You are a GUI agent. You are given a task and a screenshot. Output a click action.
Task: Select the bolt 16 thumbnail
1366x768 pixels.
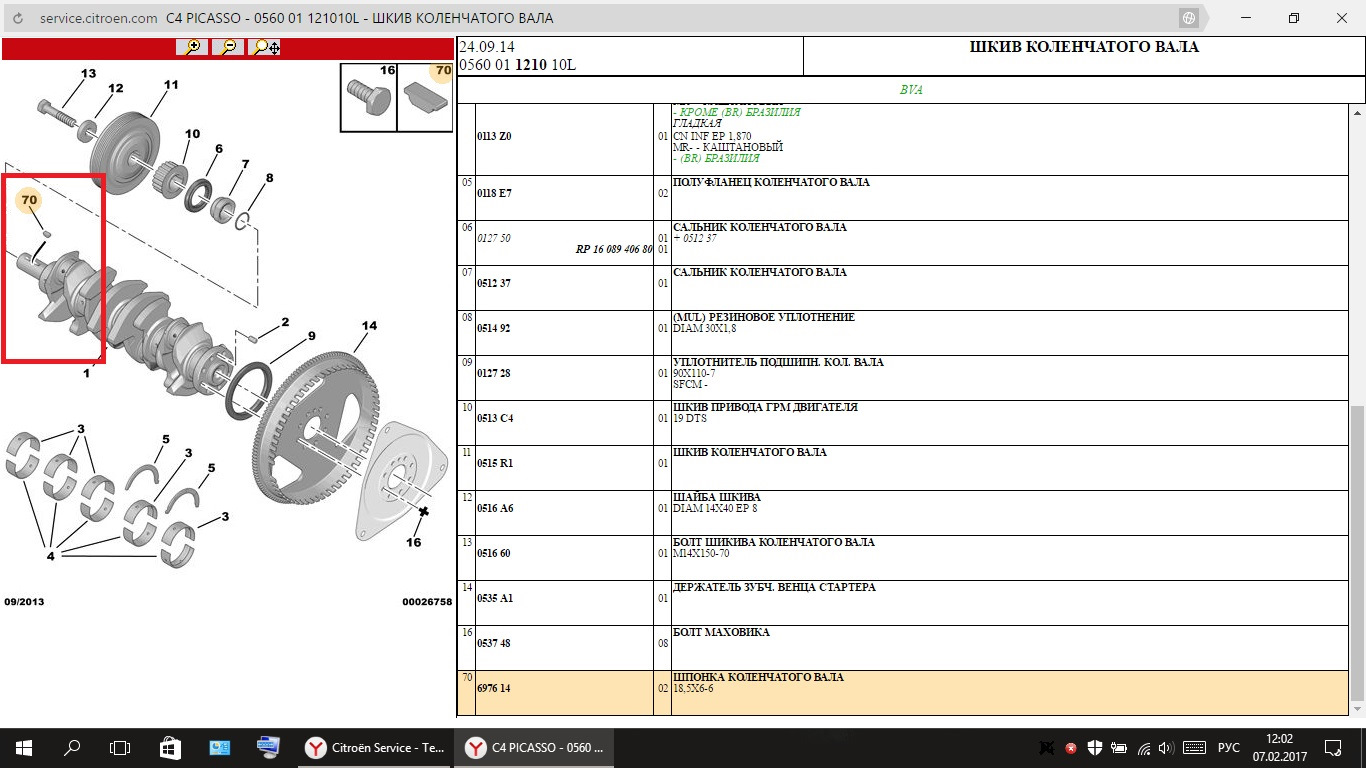(369, 97)
